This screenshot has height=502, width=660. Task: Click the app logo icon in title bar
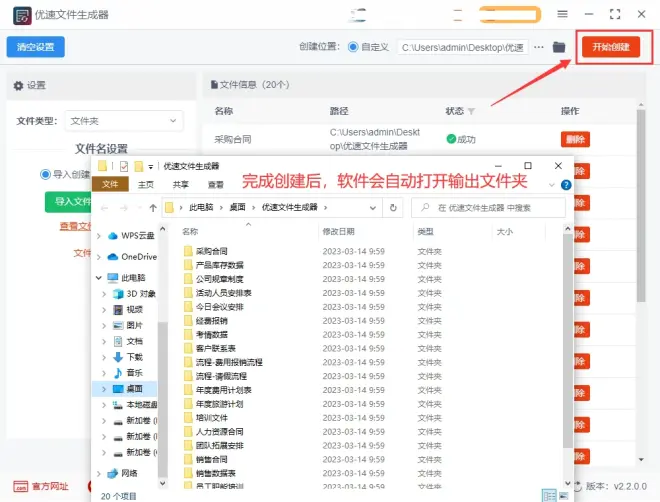(22, 16)
